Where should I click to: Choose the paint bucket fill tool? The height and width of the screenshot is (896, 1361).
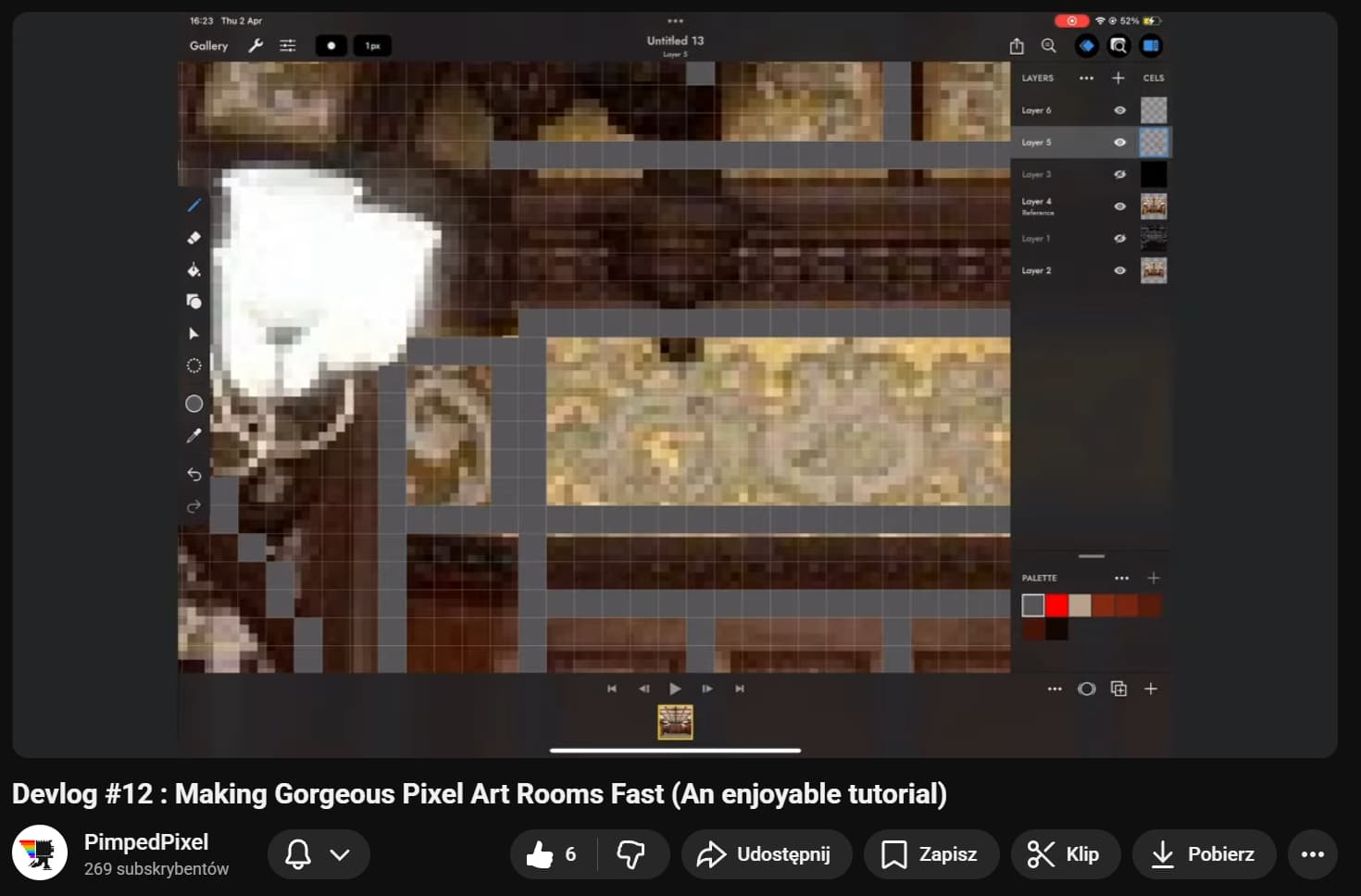click(194, 270)
